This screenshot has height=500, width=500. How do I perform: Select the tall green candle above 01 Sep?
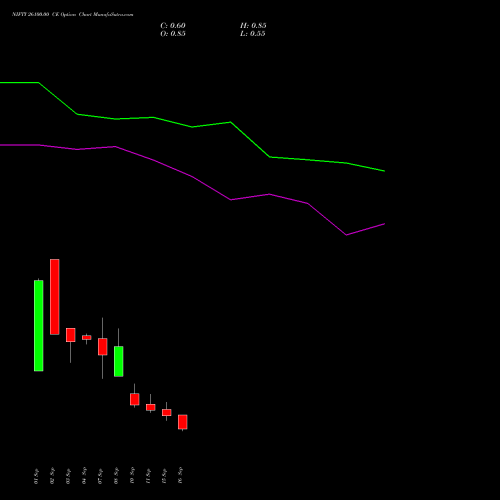[x=39, y=325]
